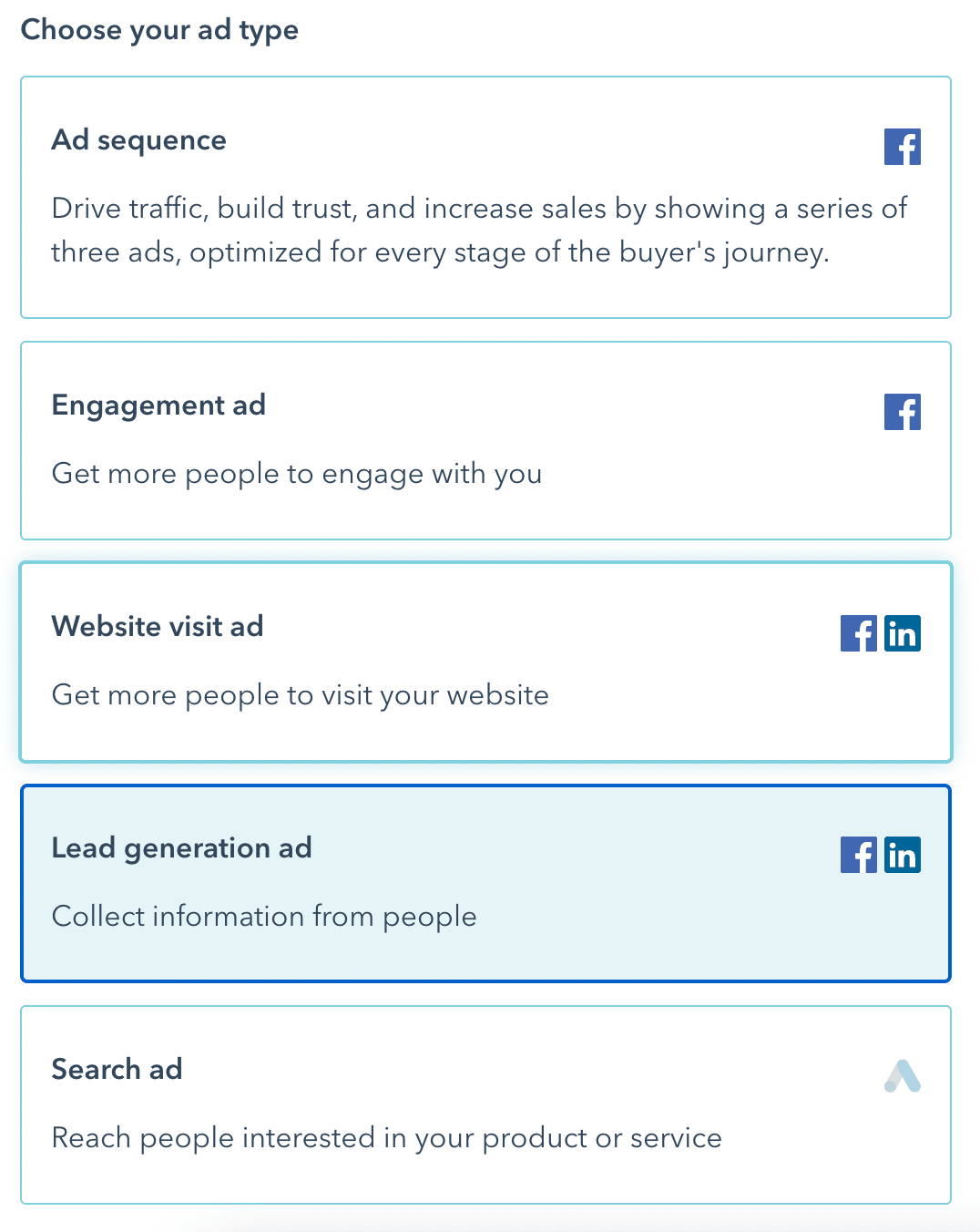The height and width of the screenshot is (1232, 980).
Task: Click the "Choose your ad type" heading
Action: [x=159, y=30]
